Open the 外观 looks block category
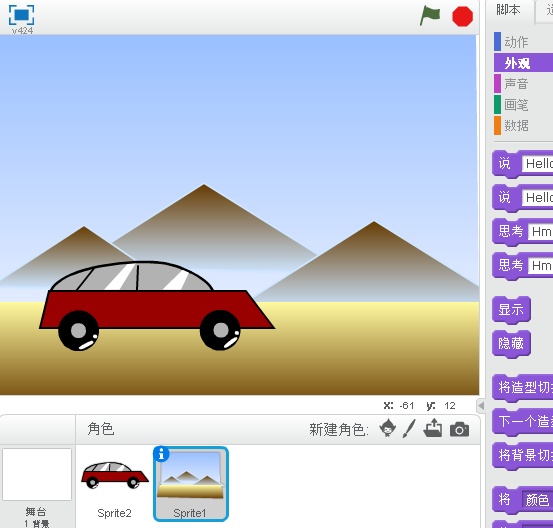 523,63
